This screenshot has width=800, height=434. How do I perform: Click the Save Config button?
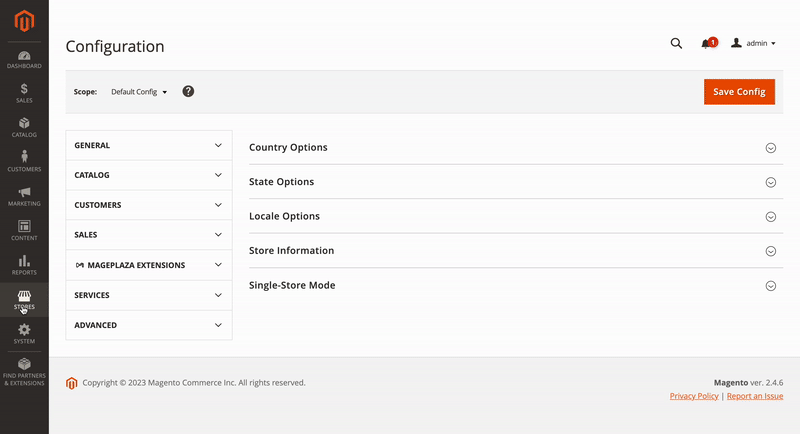(739, 92)
